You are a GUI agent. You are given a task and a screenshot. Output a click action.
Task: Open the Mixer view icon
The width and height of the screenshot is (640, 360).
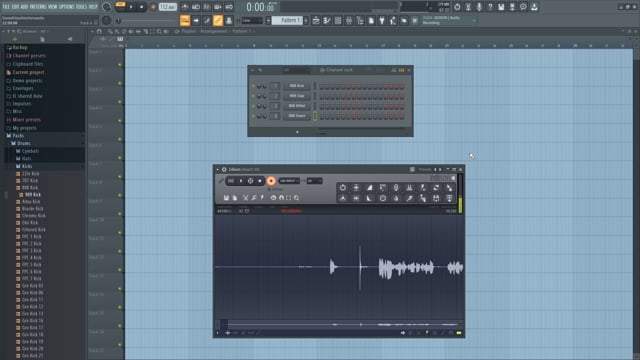tap(349, 20)
